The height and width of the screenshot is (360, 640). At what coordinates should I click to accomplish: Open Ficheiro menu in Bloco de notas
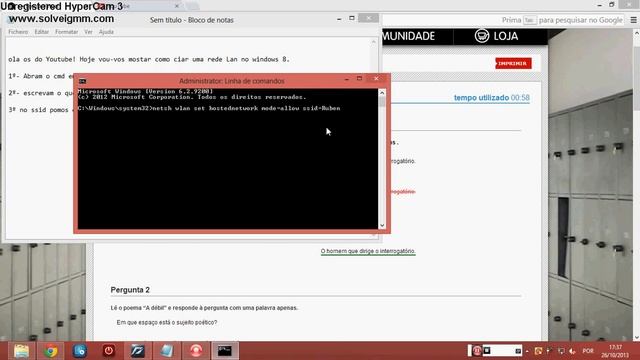[x=18, y=32]
